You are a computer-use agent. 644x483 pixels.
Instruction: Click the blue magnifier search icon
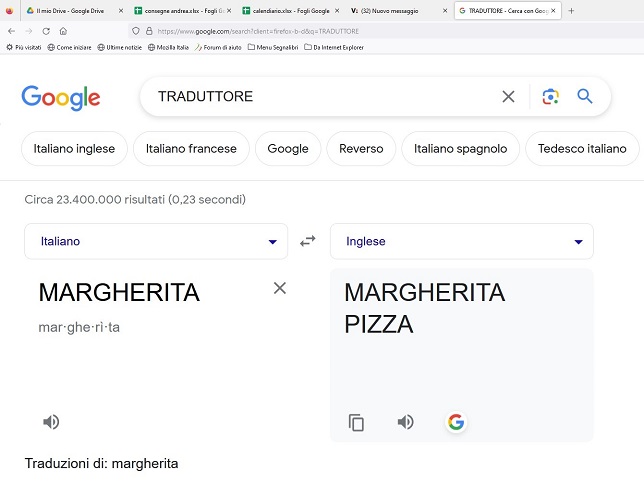click(x=585, y=97)
